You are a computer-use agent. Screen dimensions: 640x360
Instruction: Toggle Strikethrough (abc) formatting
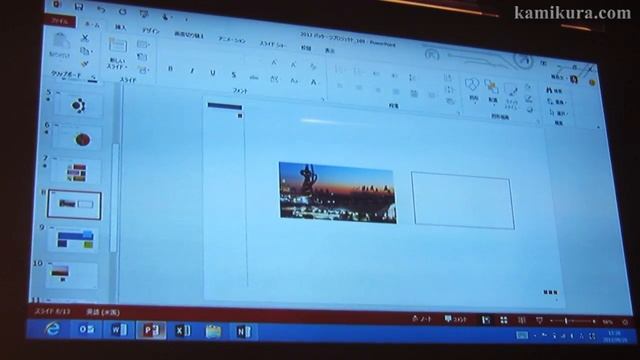(x=254, y=77)
